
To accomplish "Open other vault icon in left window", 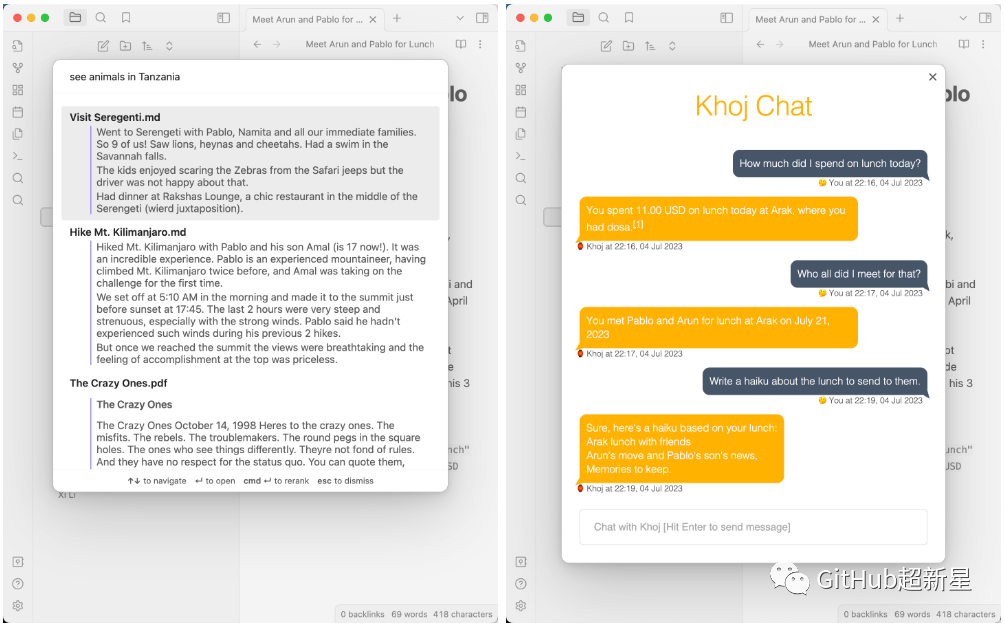I will click(18, 562).
